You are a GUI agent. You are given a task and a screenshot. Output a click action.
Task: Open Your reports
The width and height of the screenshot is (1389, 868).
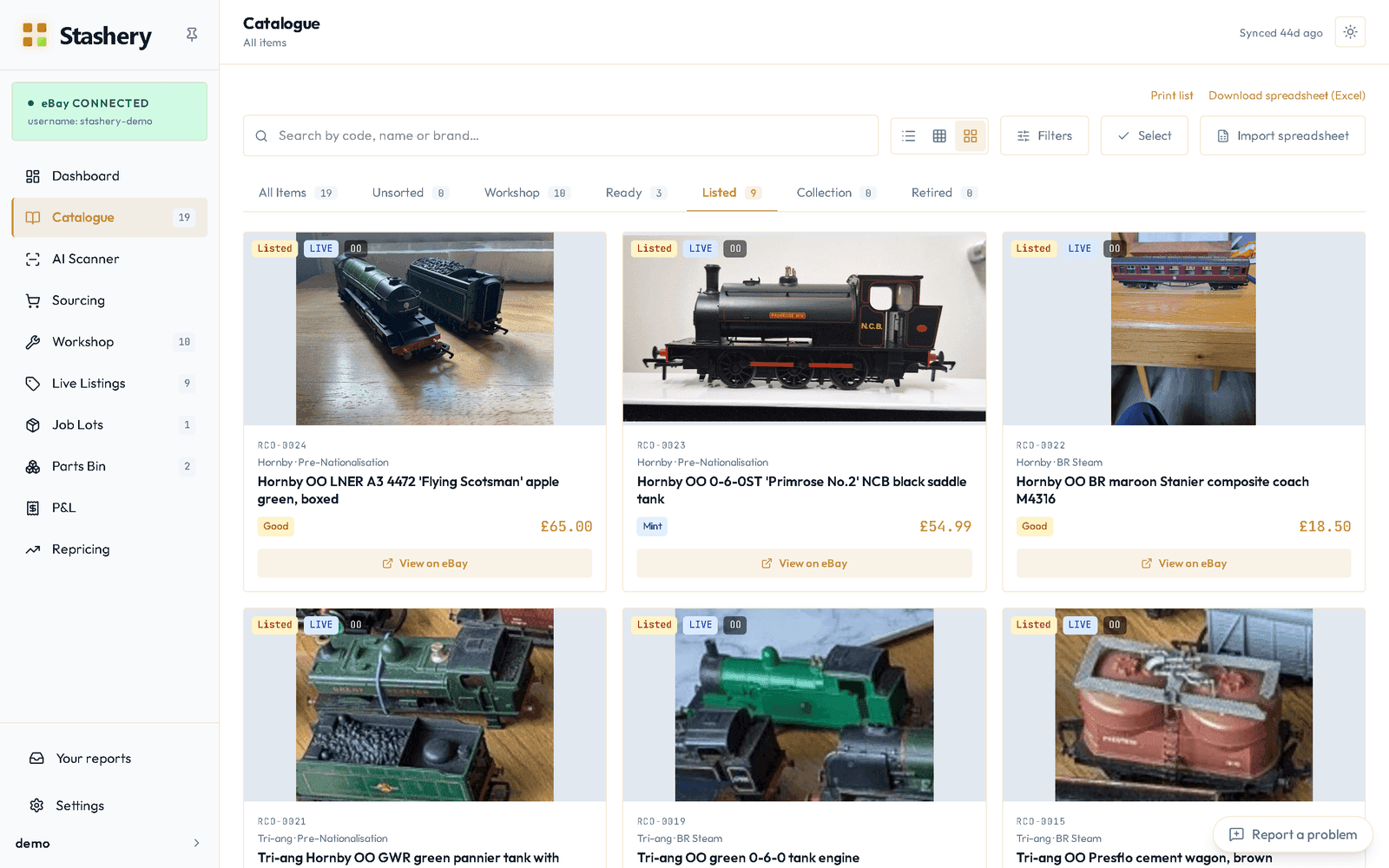109,759
